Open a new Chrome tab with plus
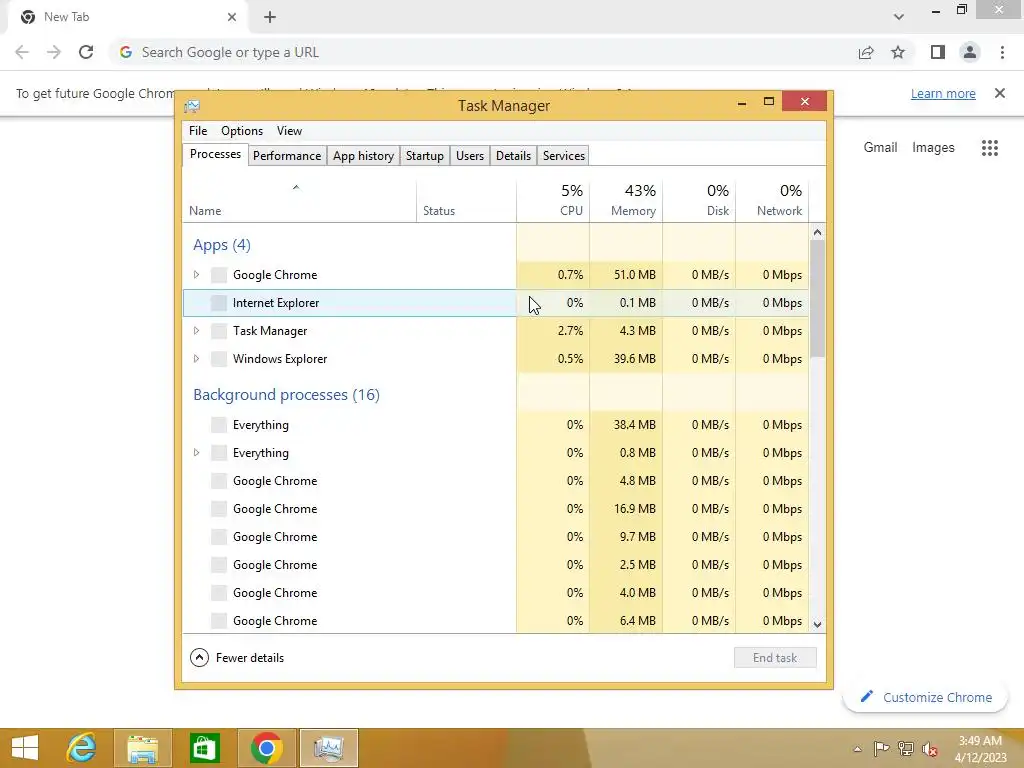 [270, 17]
